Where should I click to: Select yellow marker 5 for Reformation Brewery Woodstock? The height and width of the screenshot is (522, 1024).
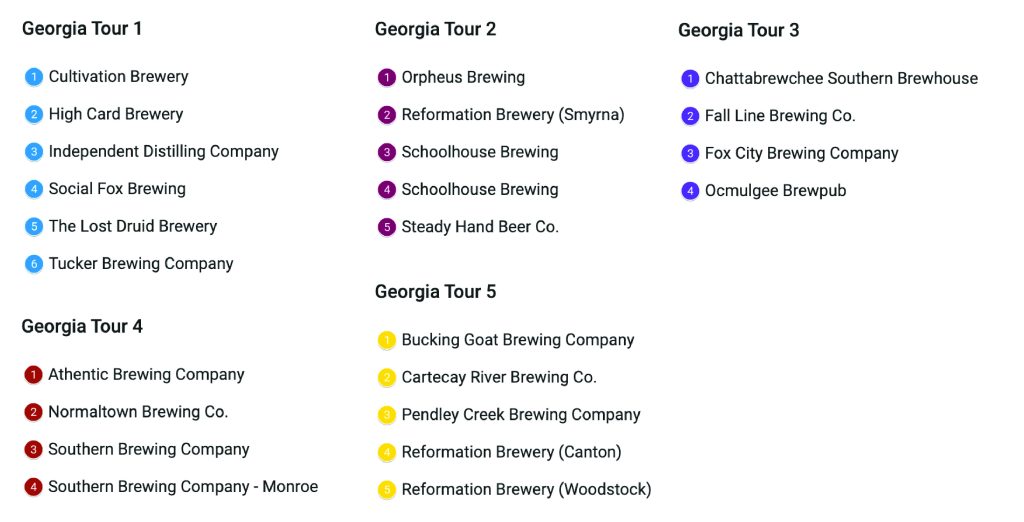(387, 490)
